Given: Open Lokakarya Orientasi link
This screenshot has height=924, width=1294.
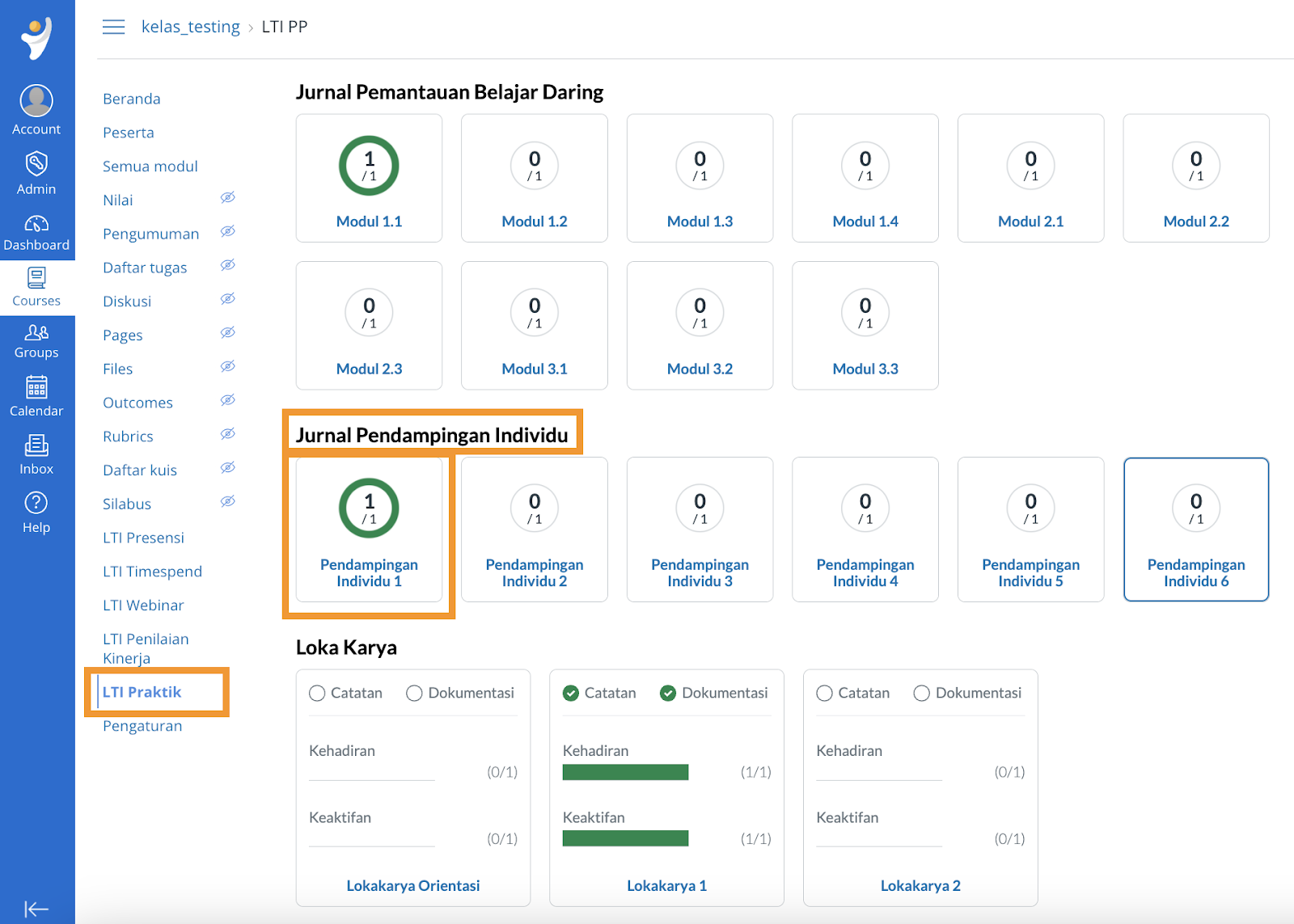Looking at the screenshot, I should click(413, 886).
